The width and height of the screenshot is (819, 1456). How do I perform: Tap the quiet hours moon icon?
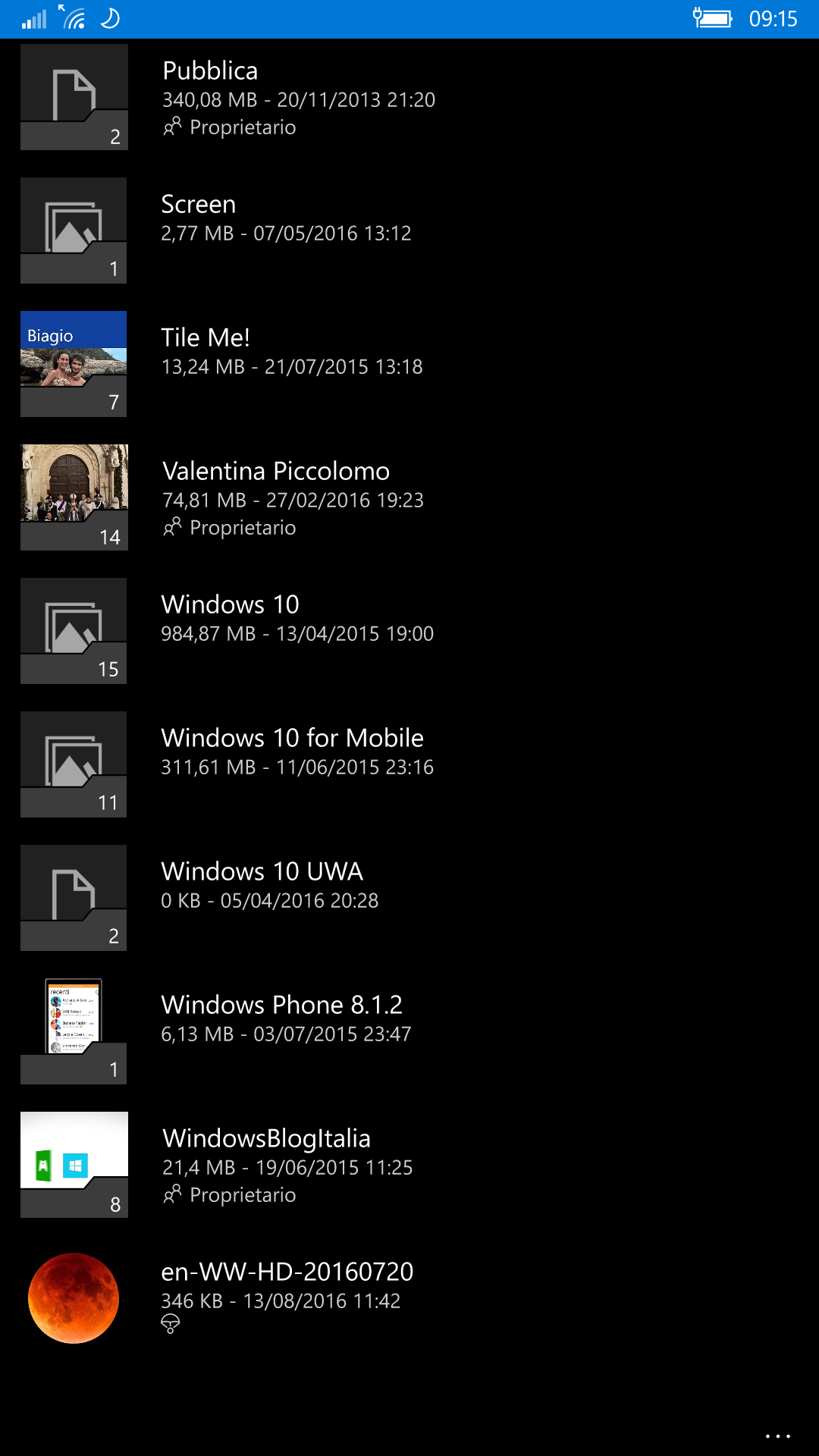pos(111,18)
